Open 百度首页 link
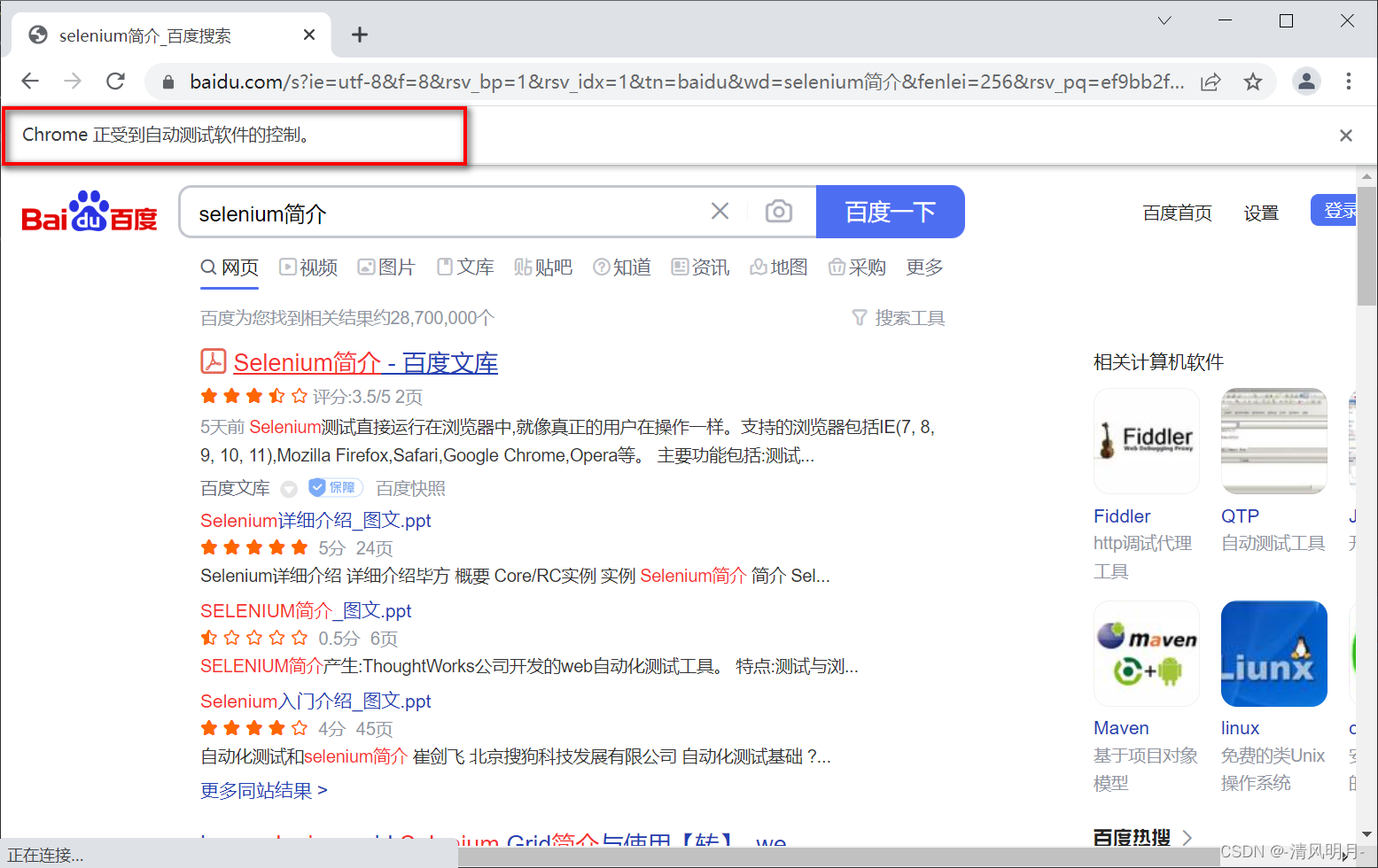This screenshot has width=1378, height=868. point(1177,213)
